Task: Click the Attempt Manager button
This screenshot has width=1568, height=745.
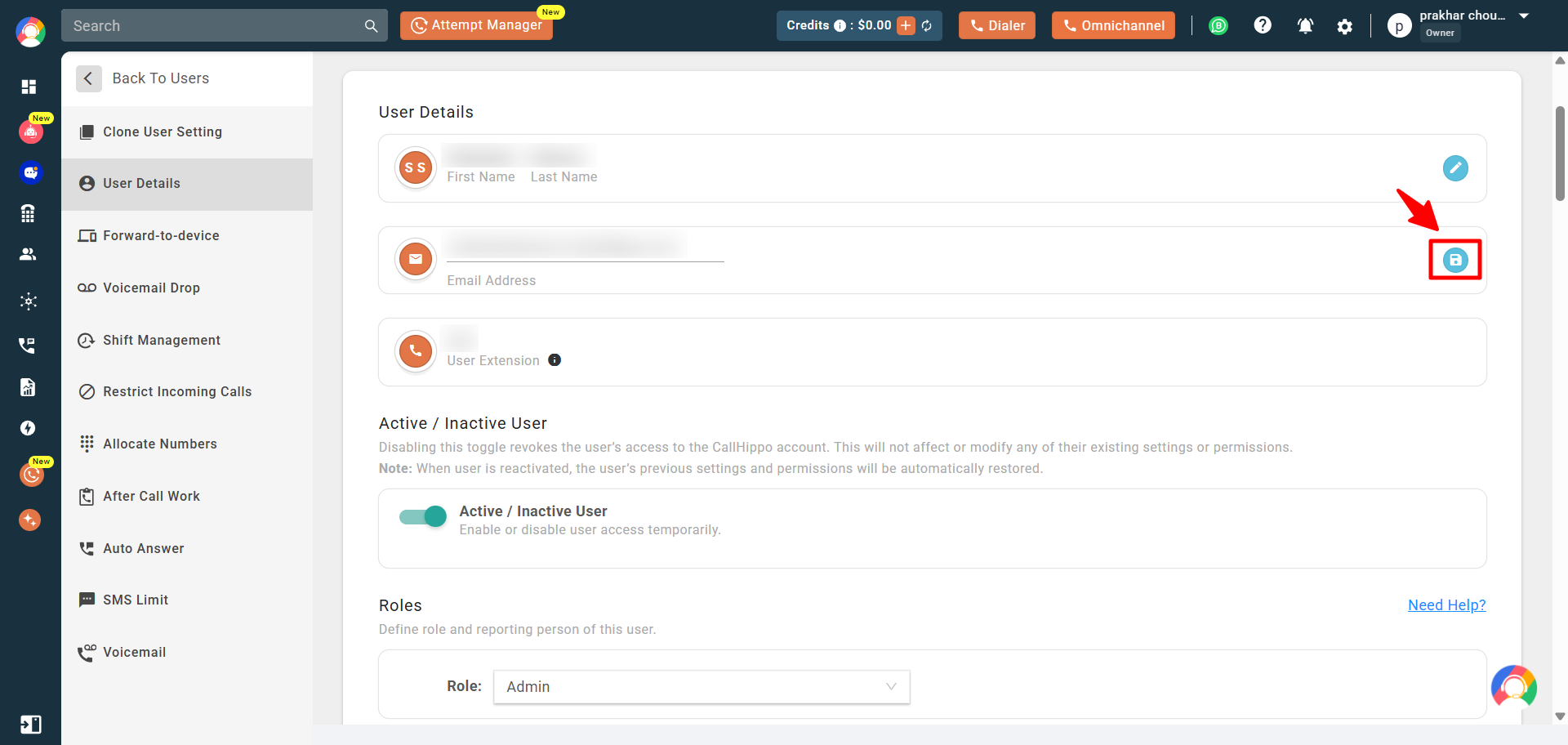Action: pos(476,25)
